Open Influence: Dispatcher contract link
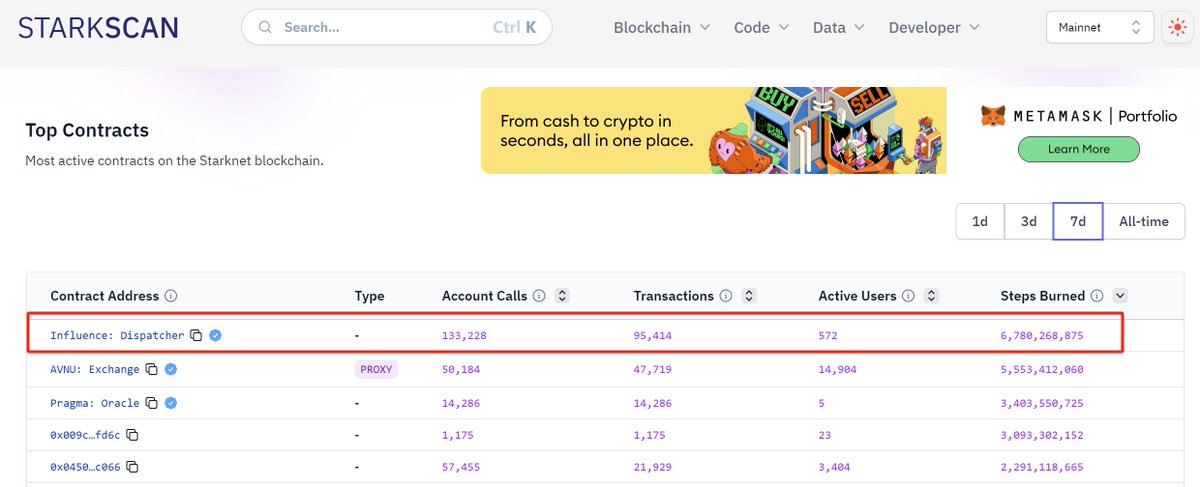Image resolution: width=1200 pixels, height=487 pixels. 117,335
